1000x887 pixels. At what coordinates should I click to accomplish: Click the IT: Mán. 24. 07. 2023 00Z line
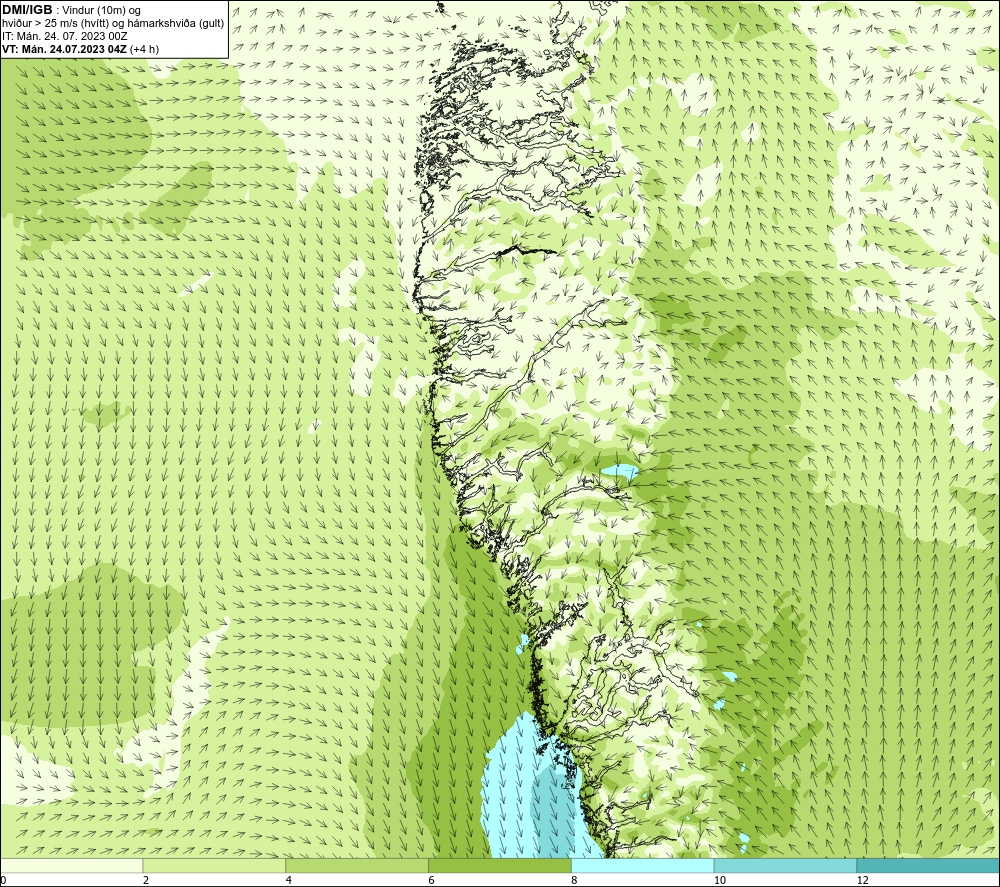(65, 36)
